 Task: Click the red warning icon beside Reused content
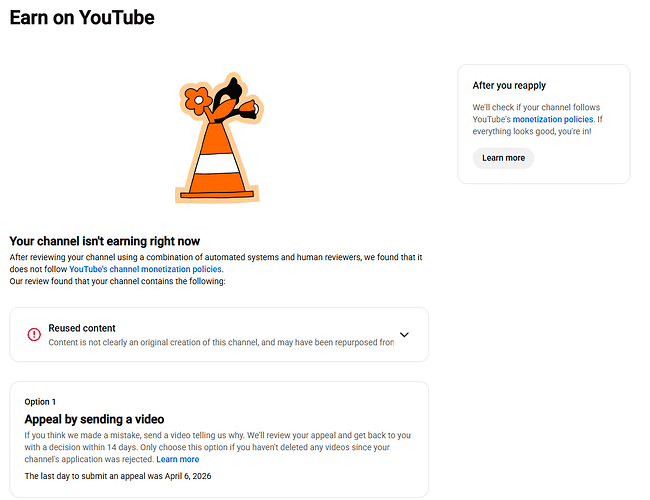pyautogui.click(x=34, y=334)
